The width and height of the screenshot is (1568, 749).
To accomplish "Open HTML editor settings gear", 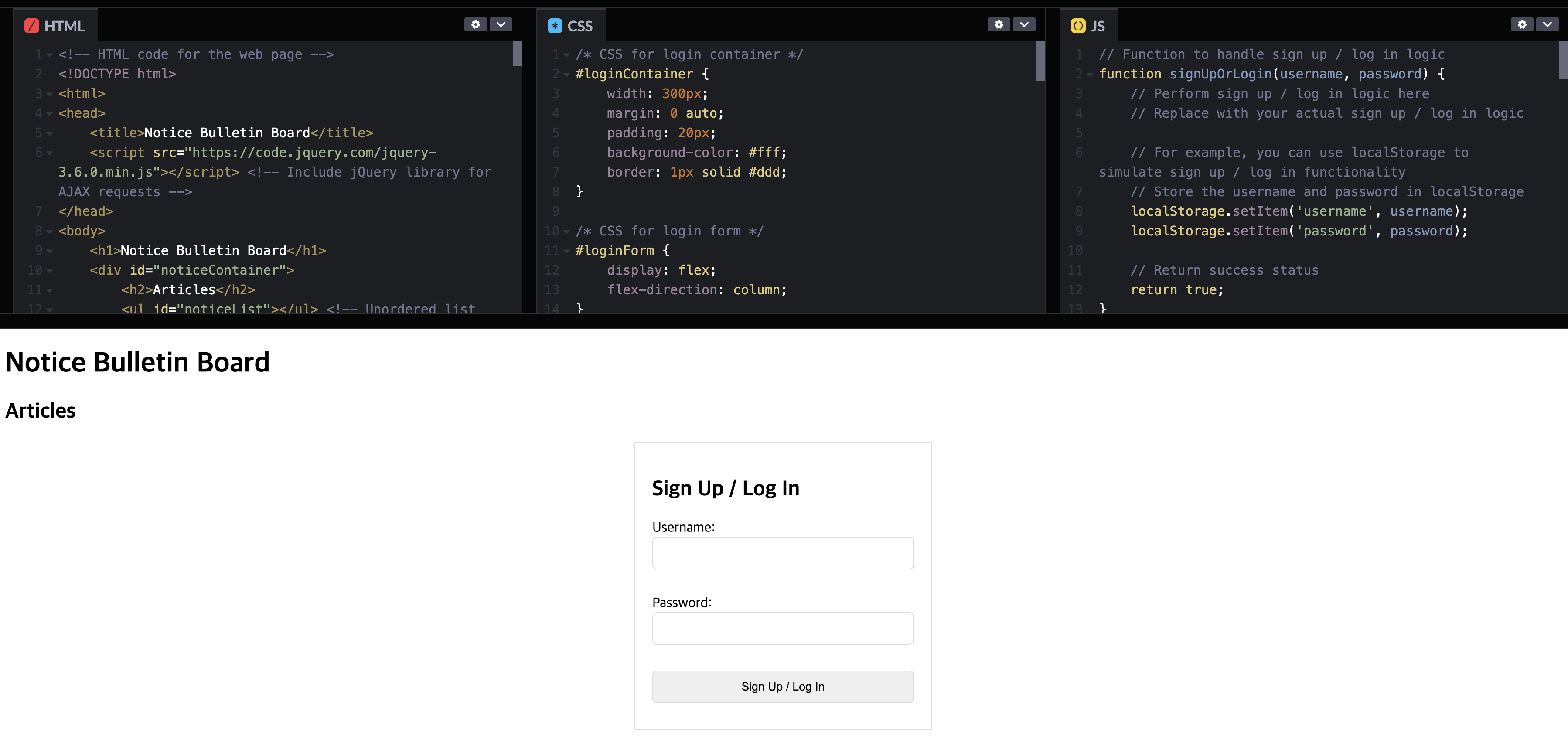I will 475,24.
